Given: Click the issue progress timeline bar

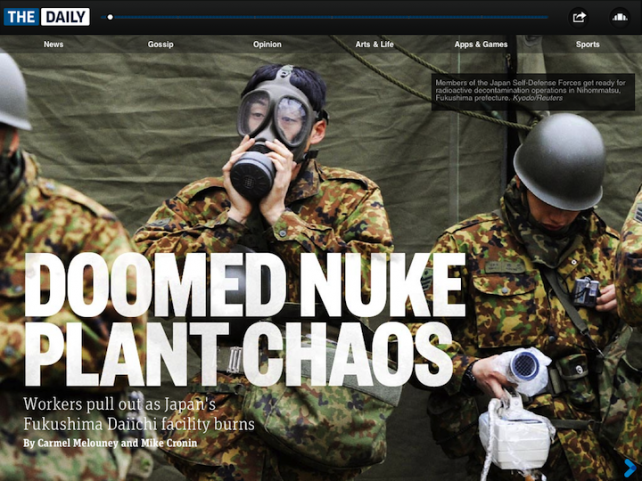Looking at the screenshot, I should point(324,17).
